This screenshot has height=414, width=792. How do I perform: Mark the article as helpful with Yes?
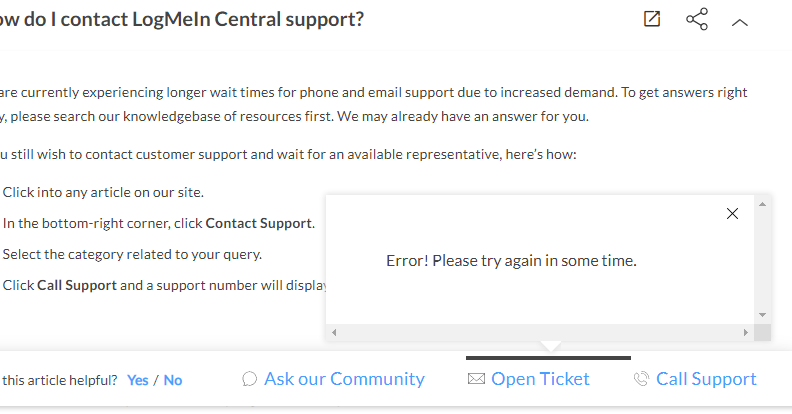(x=138, y=380)
